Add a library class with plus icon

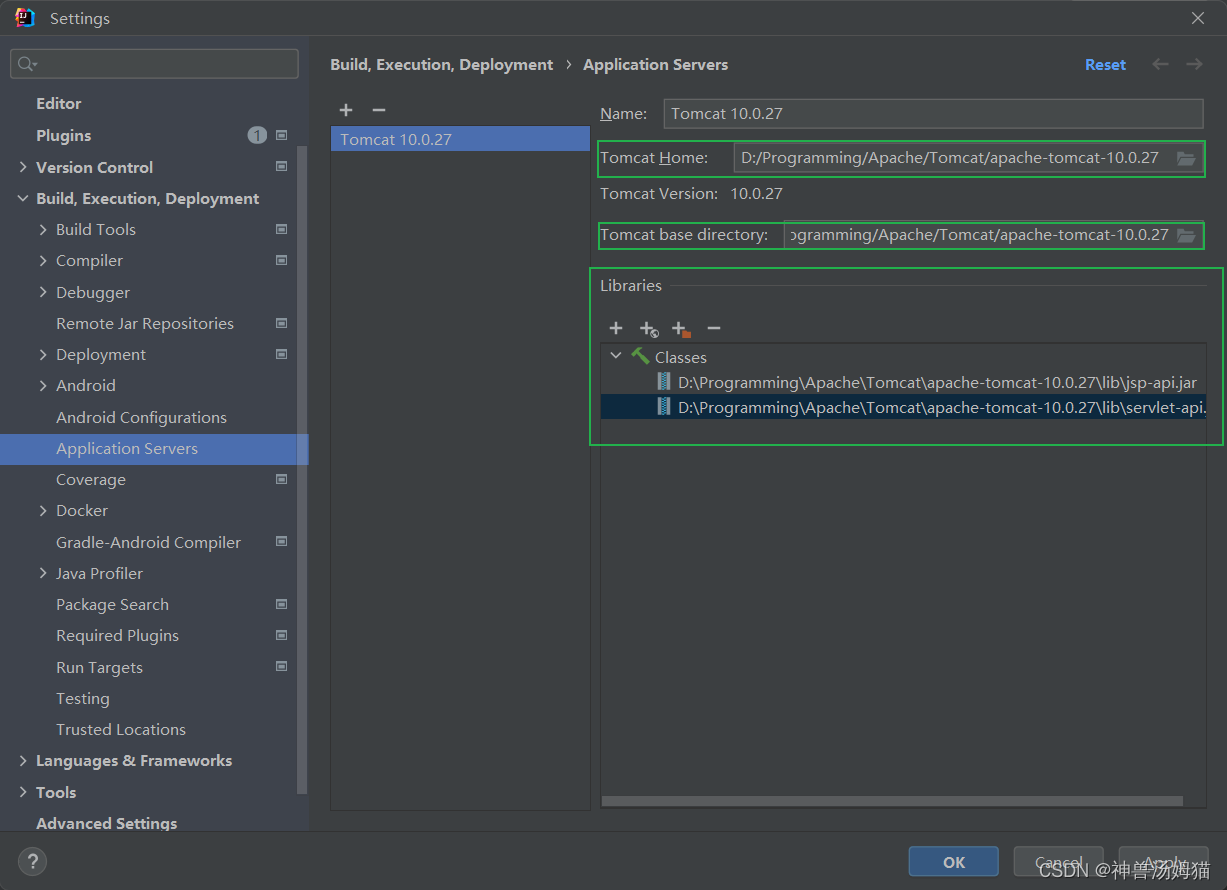(616, 328)
